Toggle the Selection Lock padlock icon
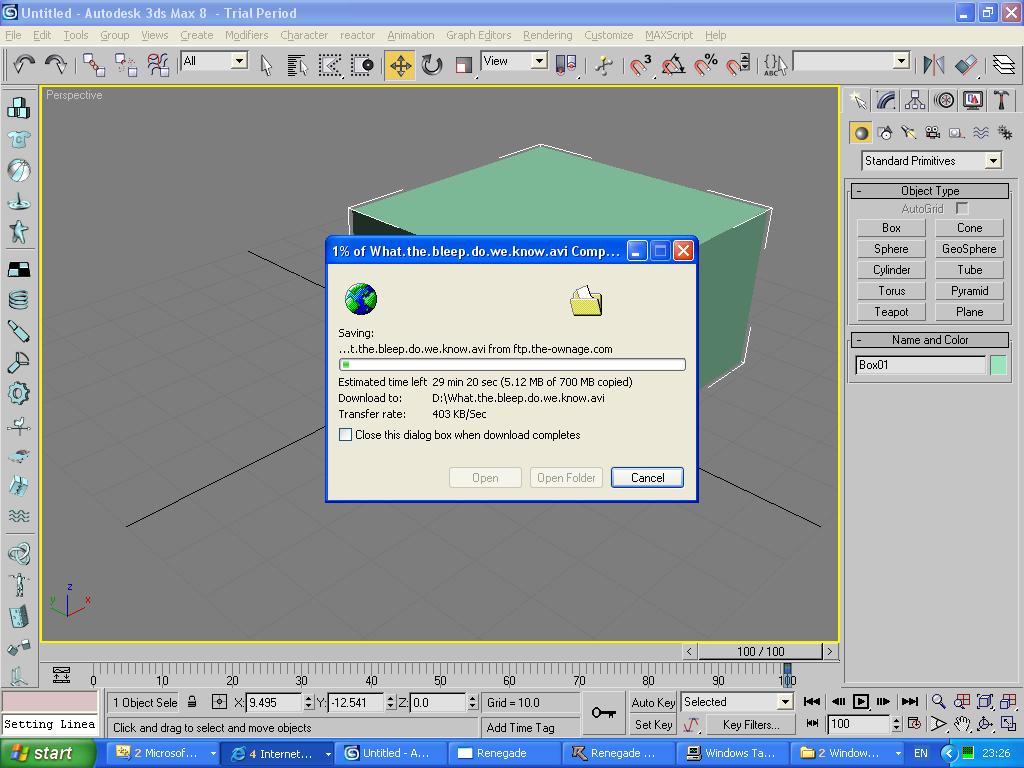This screenshot has width=1024, height=768. pyautogui.click(x=192, y=702)
